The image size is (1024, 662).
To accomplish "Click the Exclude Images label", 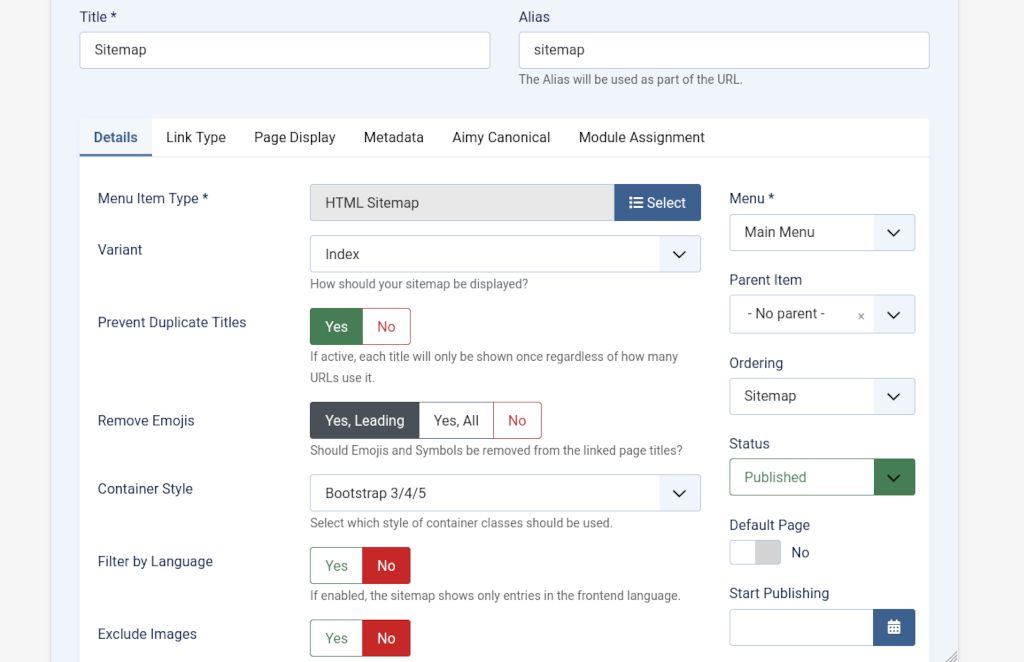I will tap(147, 634).
